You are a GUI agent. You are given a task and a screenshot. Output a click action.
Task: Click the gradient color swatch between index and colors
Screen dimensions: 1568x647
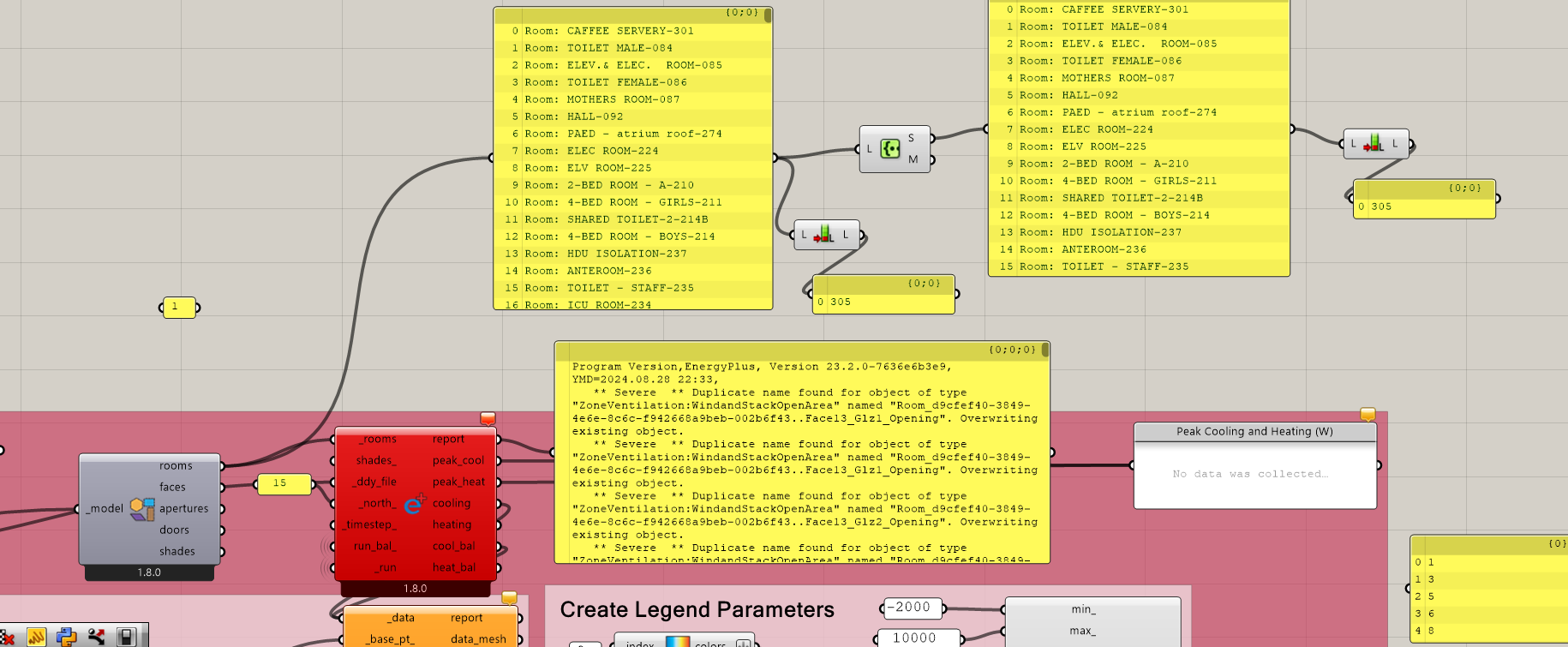coord(677,642)
